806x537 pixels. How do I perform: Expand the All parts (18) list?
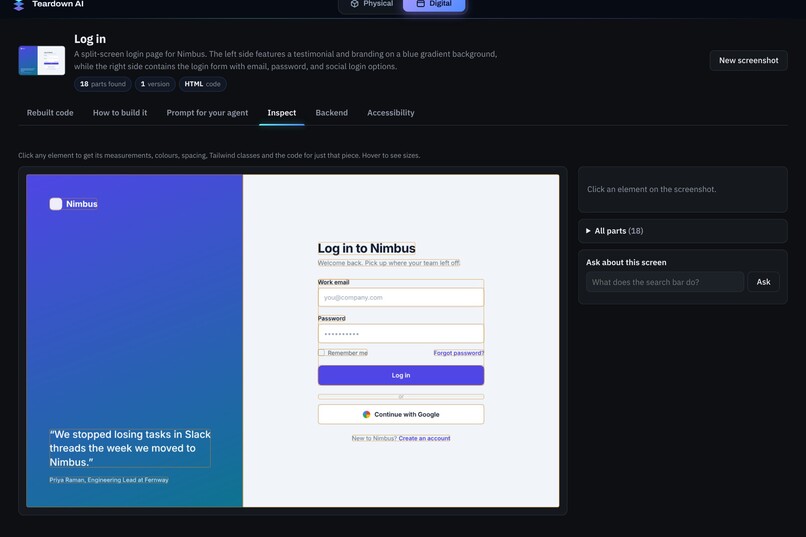click(x=683, y=231)
